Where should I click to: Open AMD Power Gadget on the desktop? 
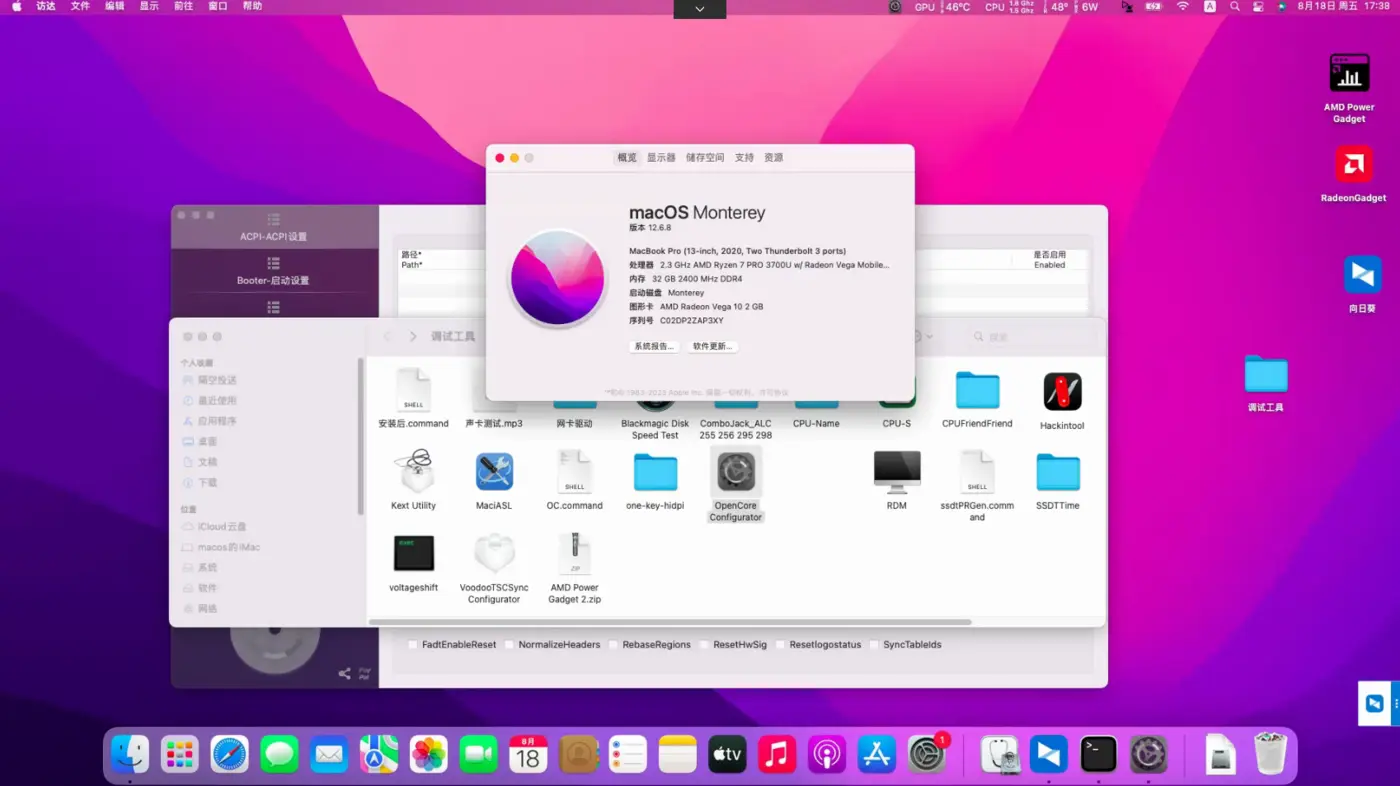pos(1349,73)
